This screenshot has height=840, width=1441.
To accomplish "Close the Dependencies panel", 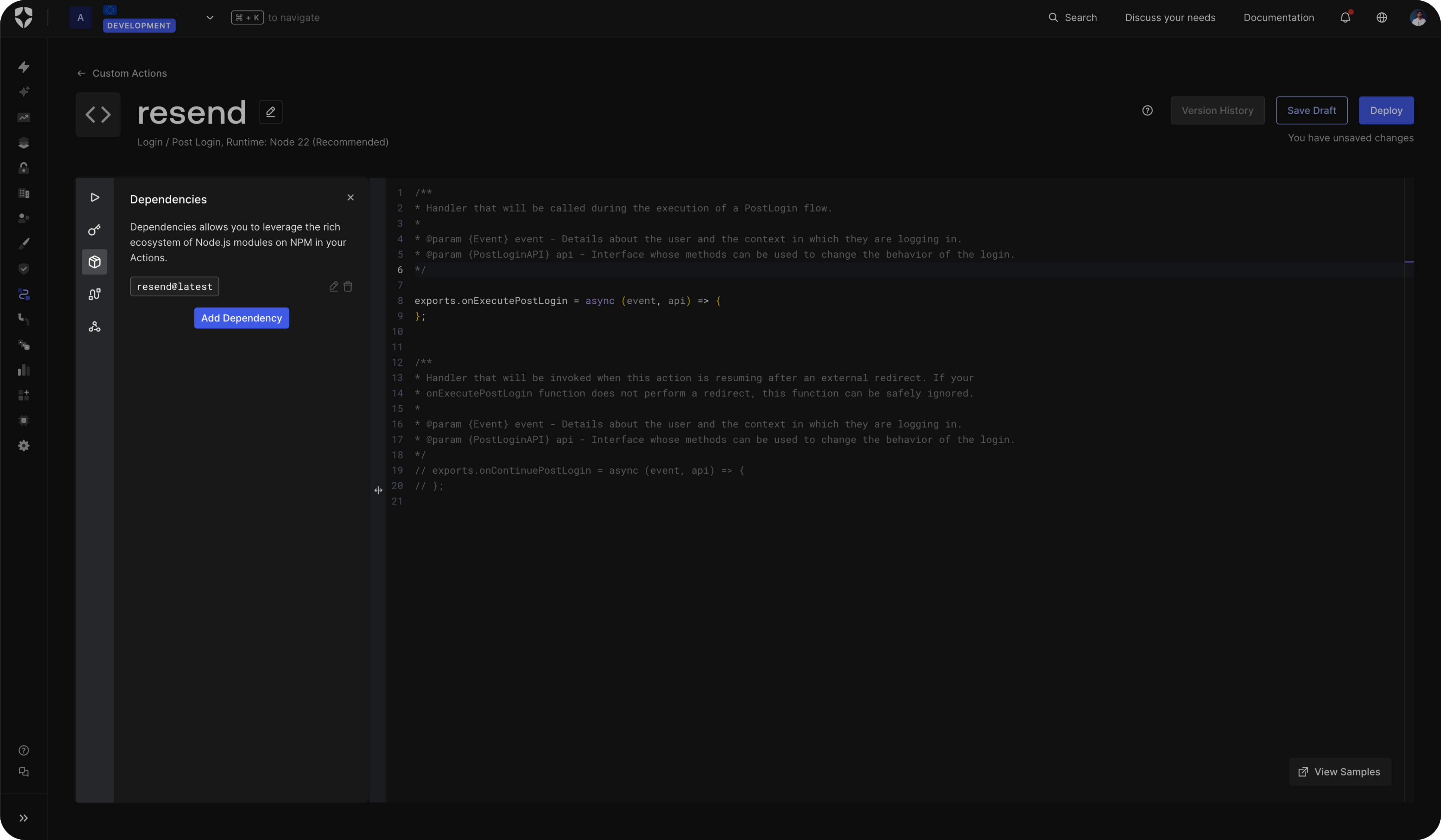I will [351, 197].
